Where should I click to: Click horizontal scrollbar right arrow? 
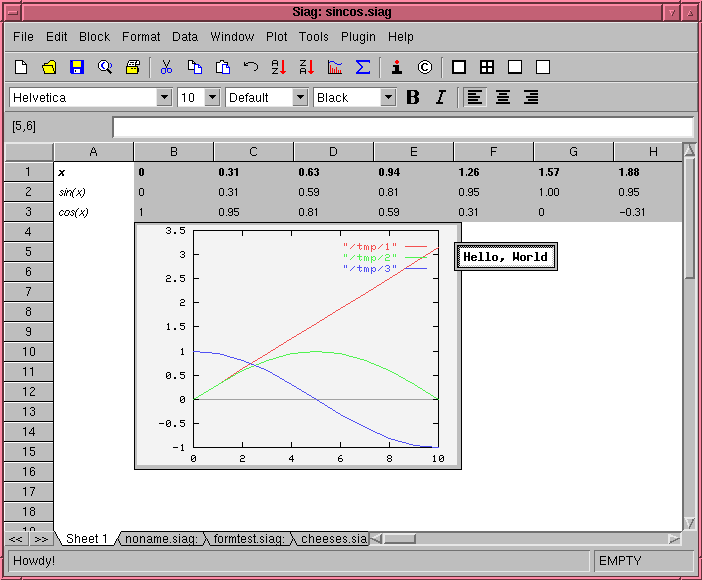coord(674,539)
